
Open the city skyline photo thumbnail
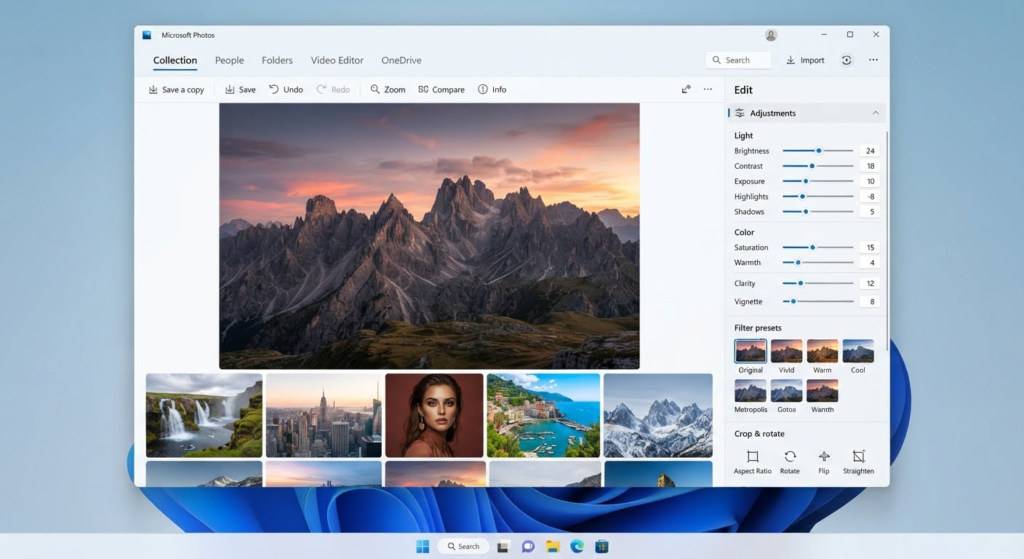(323, 415)
